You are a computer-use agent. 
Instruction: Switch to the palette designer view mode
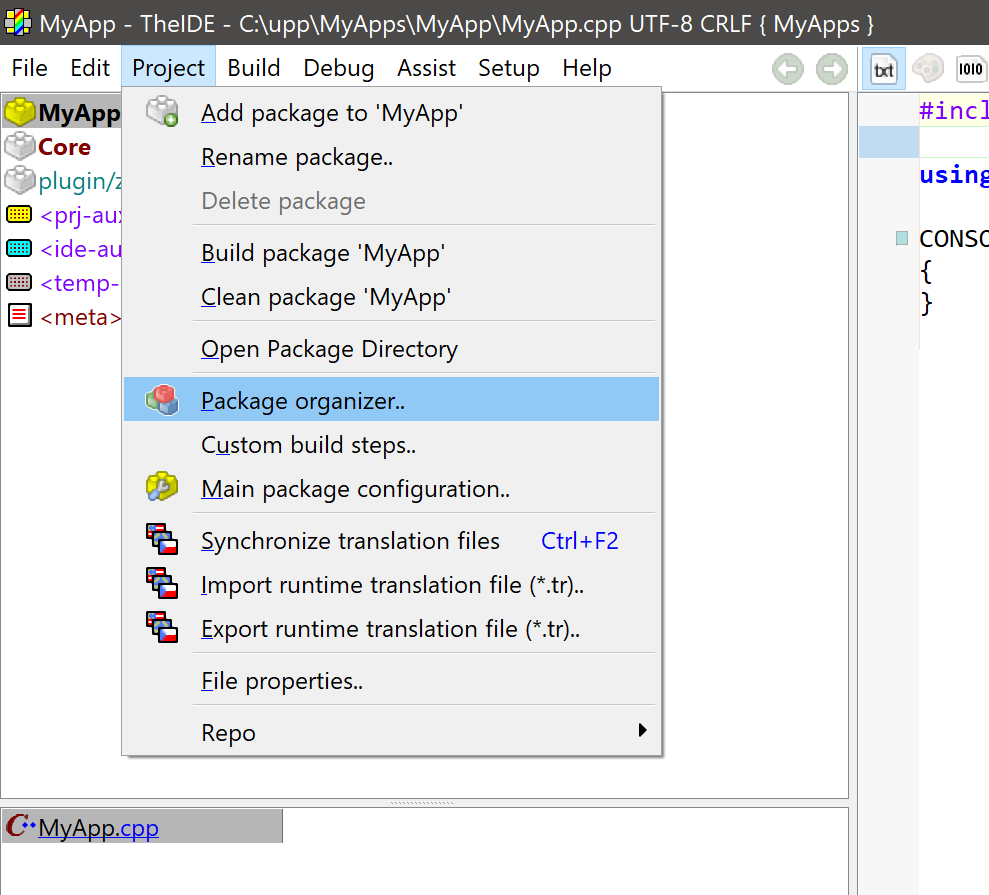pyautogui.click(x=927, y=69)
